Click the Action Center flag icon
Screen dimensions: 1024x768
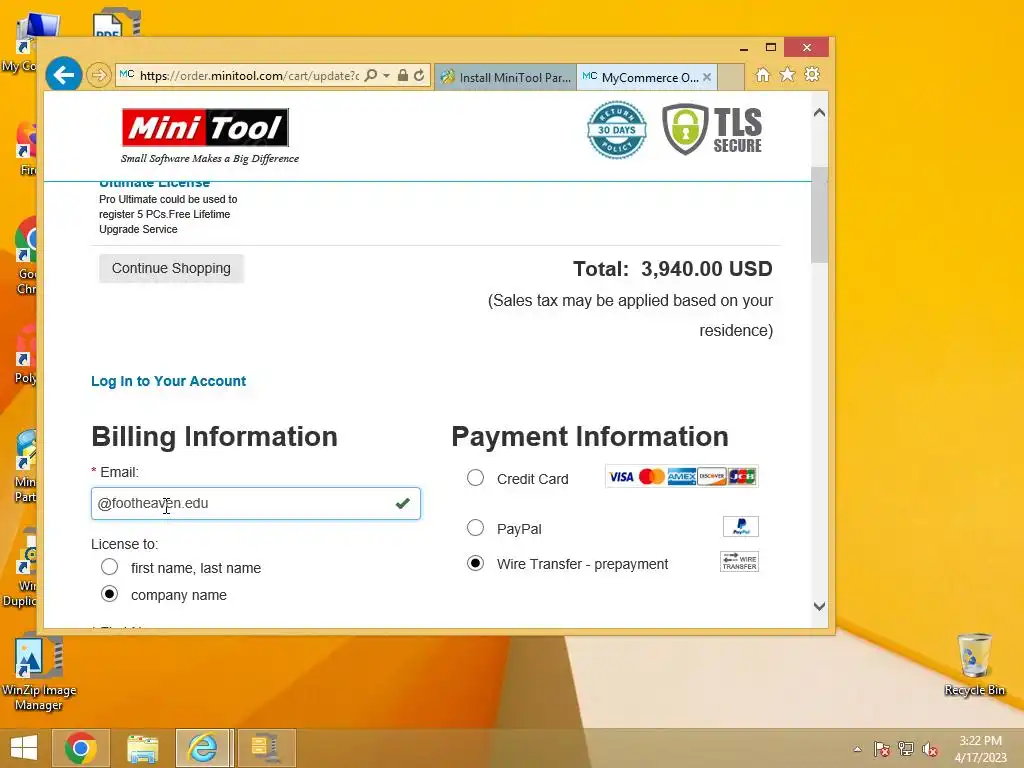[881, 749]
